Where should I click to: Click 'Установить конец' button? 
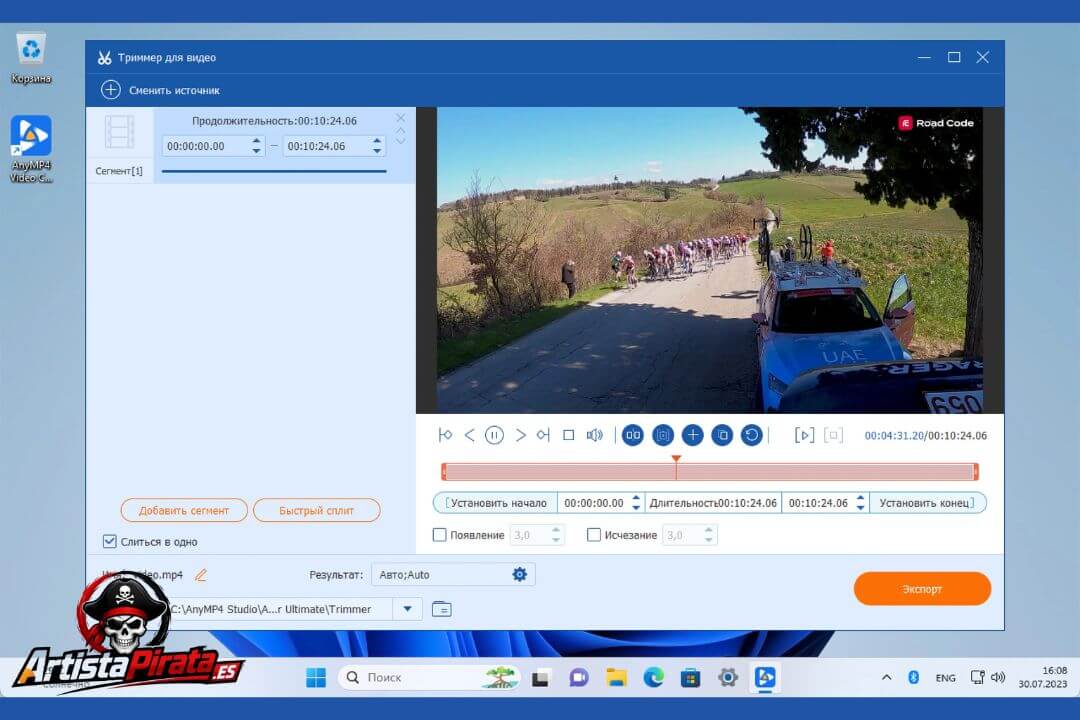pos(927,503)
